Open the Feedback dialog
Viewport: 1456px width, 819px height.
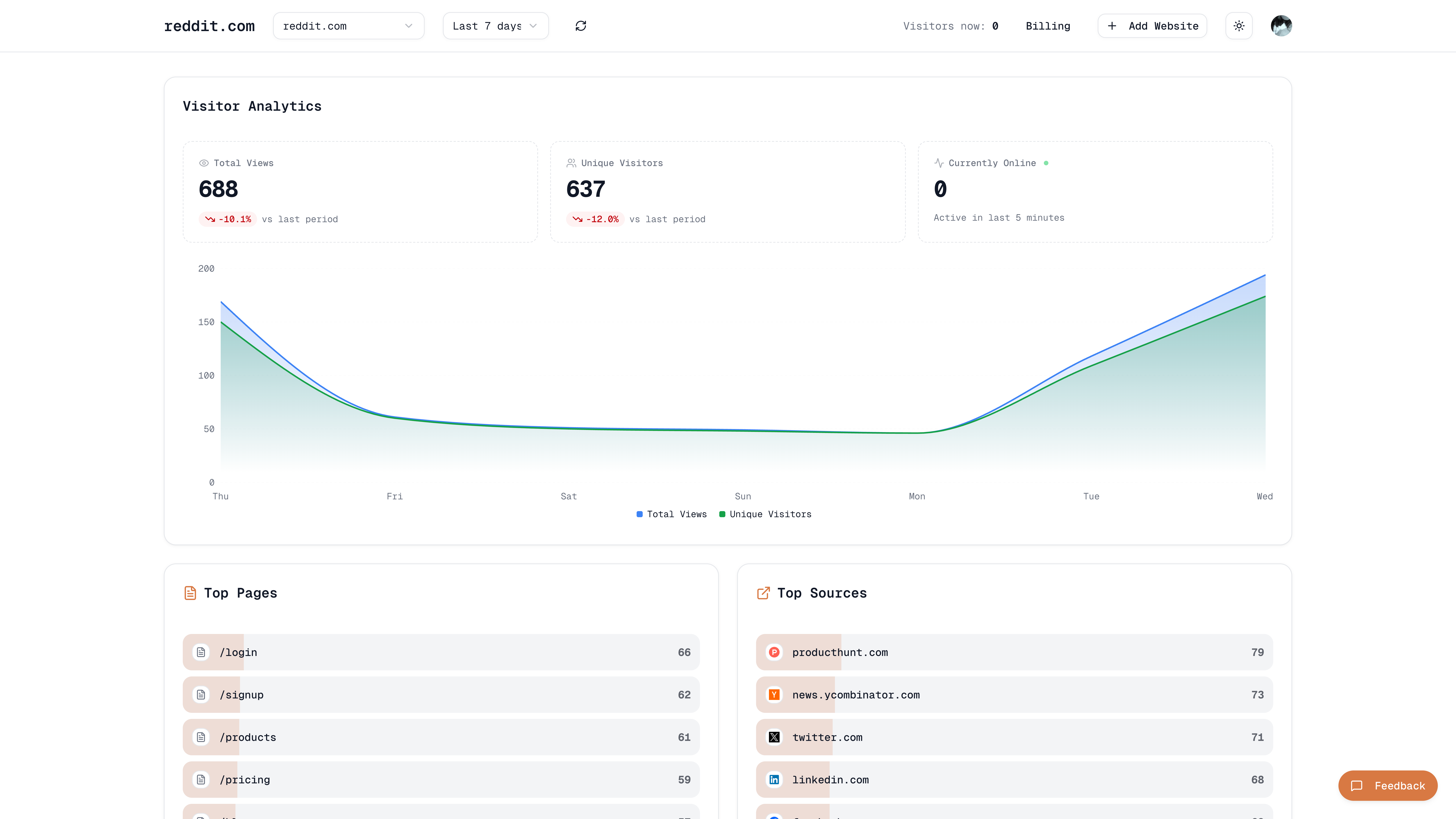1388,786
